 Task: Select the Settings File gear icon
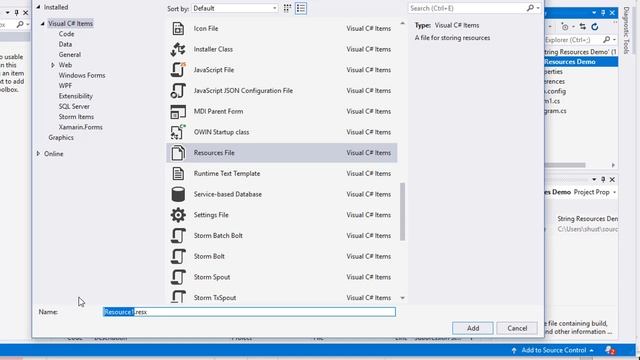click(178, 215)
